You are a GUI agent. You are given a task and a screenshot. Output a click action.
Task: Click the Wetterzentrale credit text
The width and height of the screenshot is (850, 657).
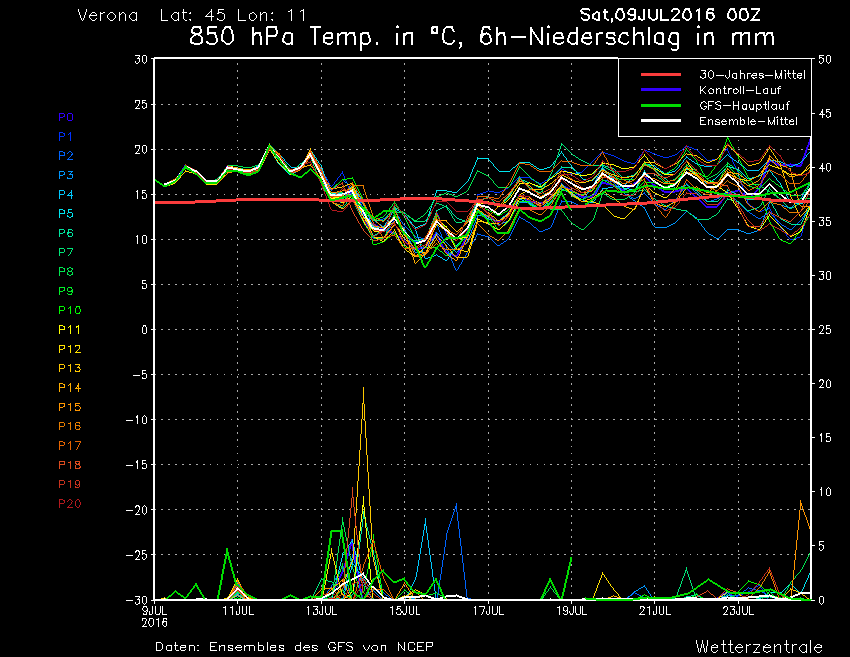[759, 647]
